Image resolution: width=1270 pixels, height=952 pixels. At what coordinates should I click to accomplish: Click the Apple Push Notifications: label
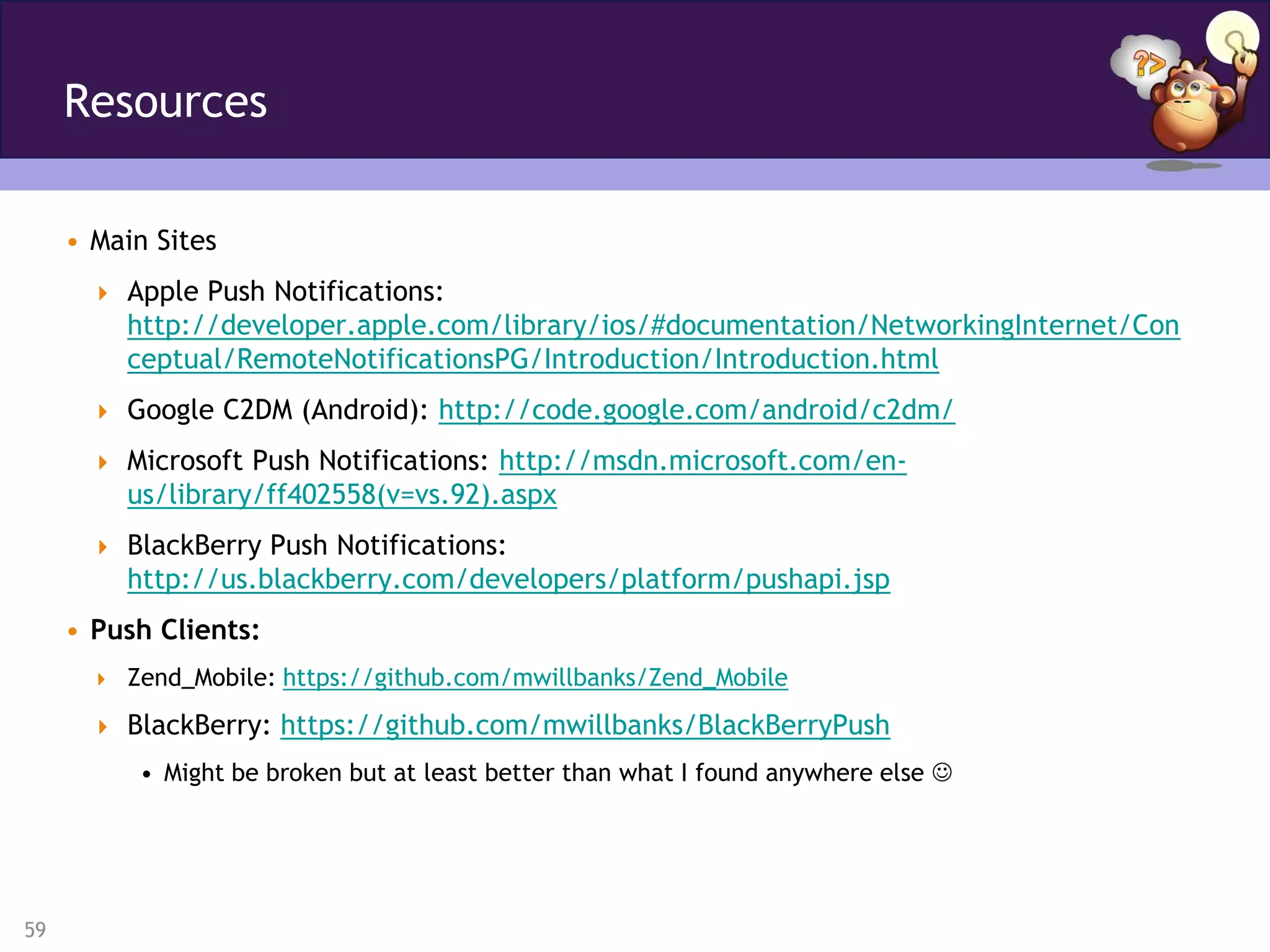(285, 291)
